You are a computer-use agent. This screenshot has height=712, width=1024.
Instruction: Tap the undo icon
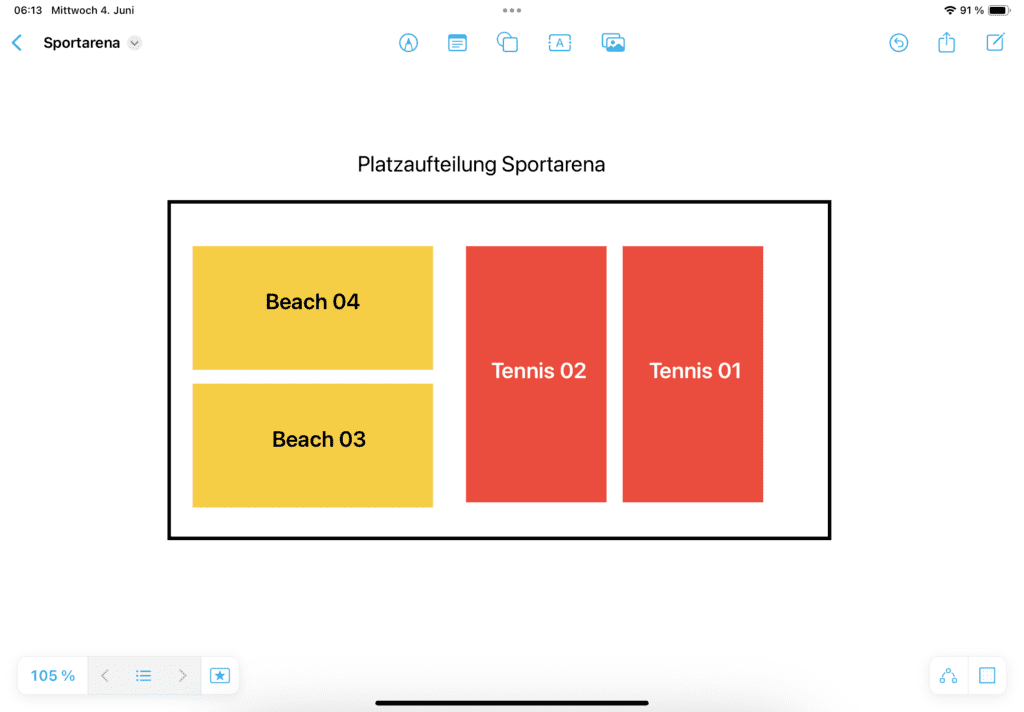(x=899, y=43)
